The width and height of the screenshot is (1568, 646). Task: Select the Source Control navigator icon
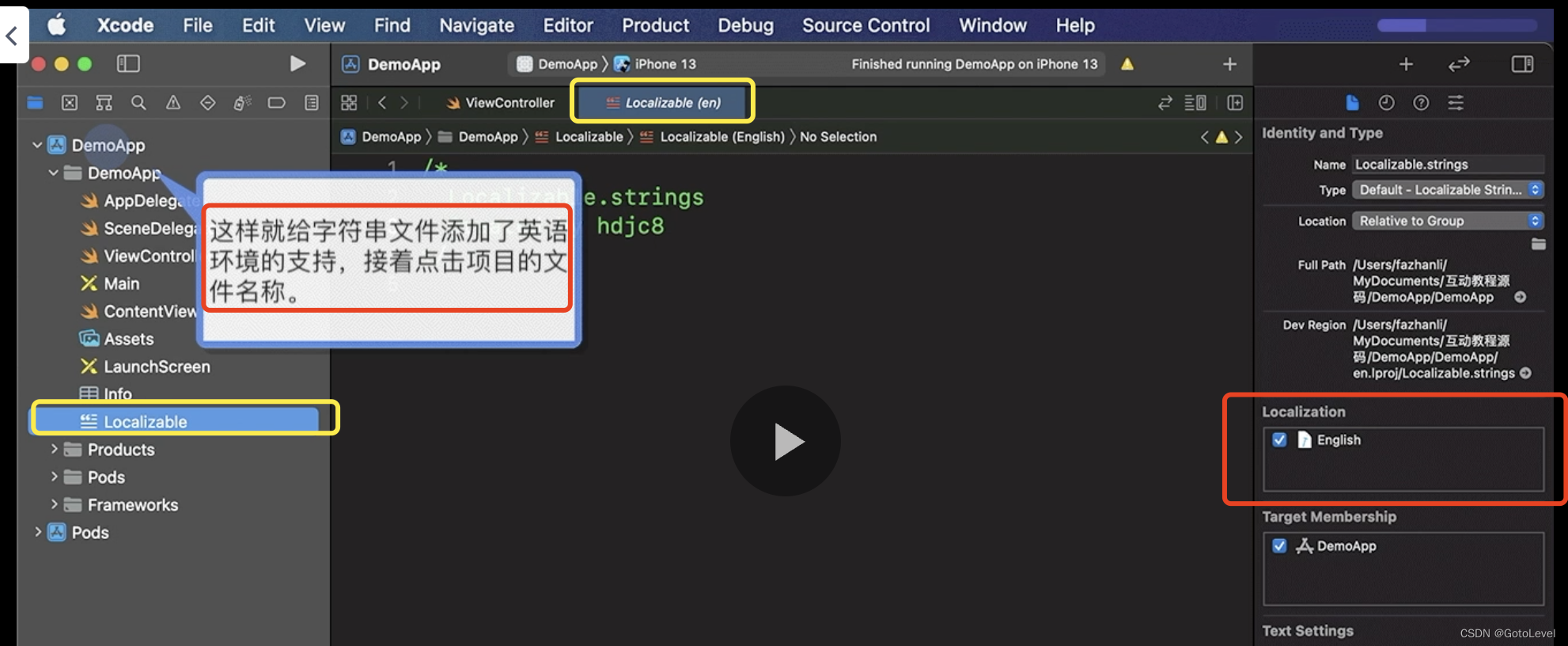pos(70,102)
